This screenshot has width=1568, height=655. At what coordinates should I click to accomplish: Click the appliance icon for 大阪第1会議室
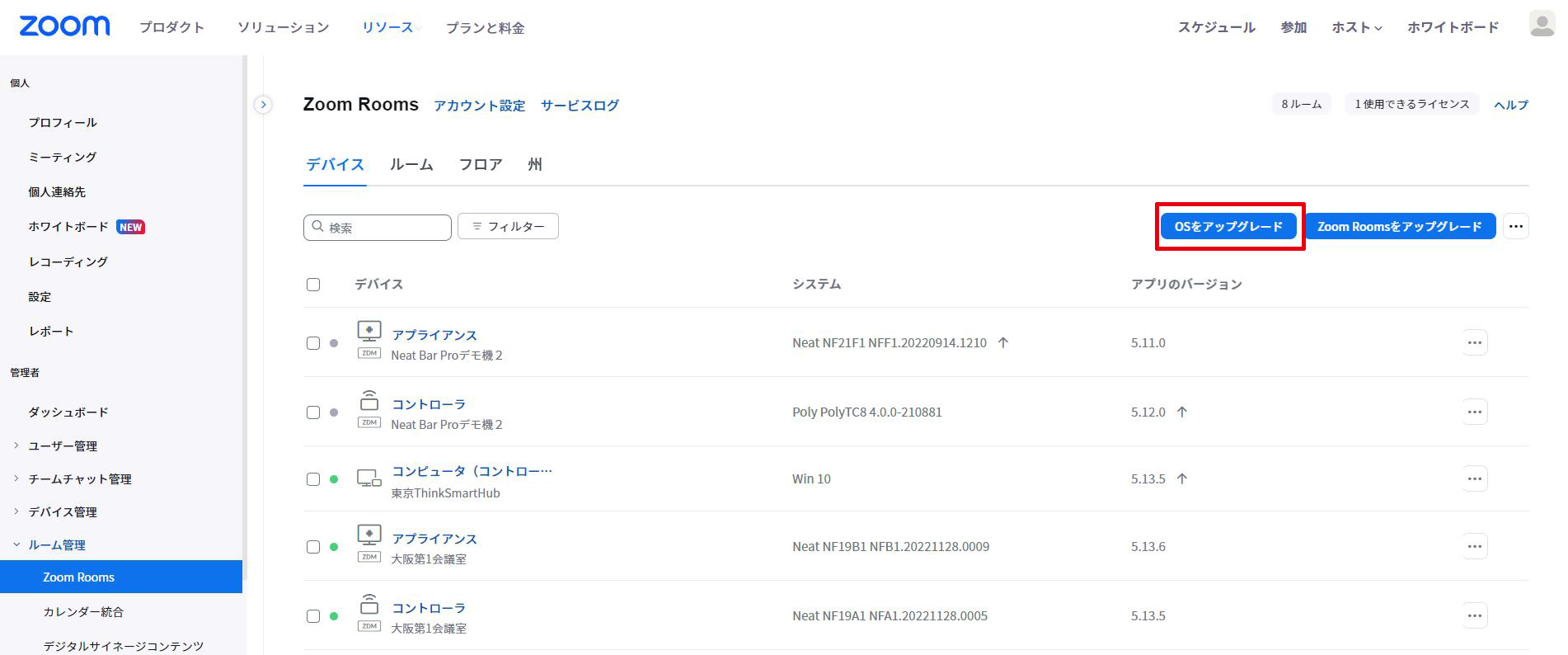coord(369,535)
